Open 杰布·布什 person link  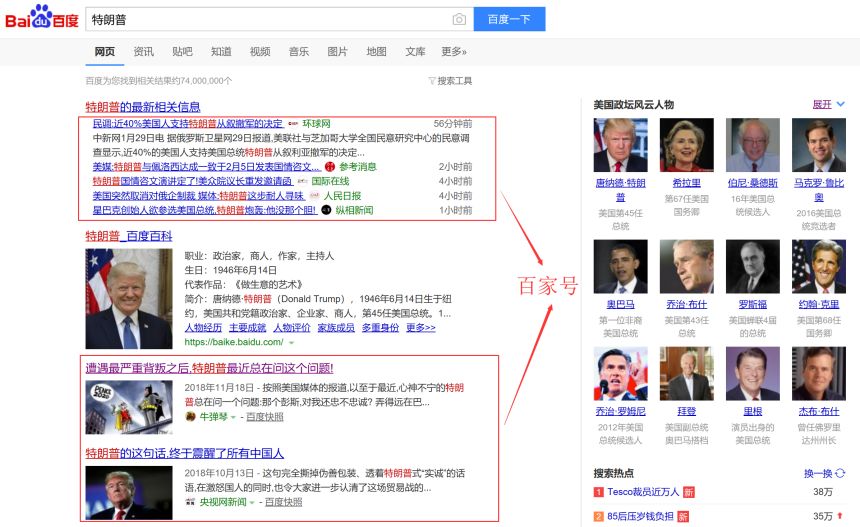click(x=819, y=411)
